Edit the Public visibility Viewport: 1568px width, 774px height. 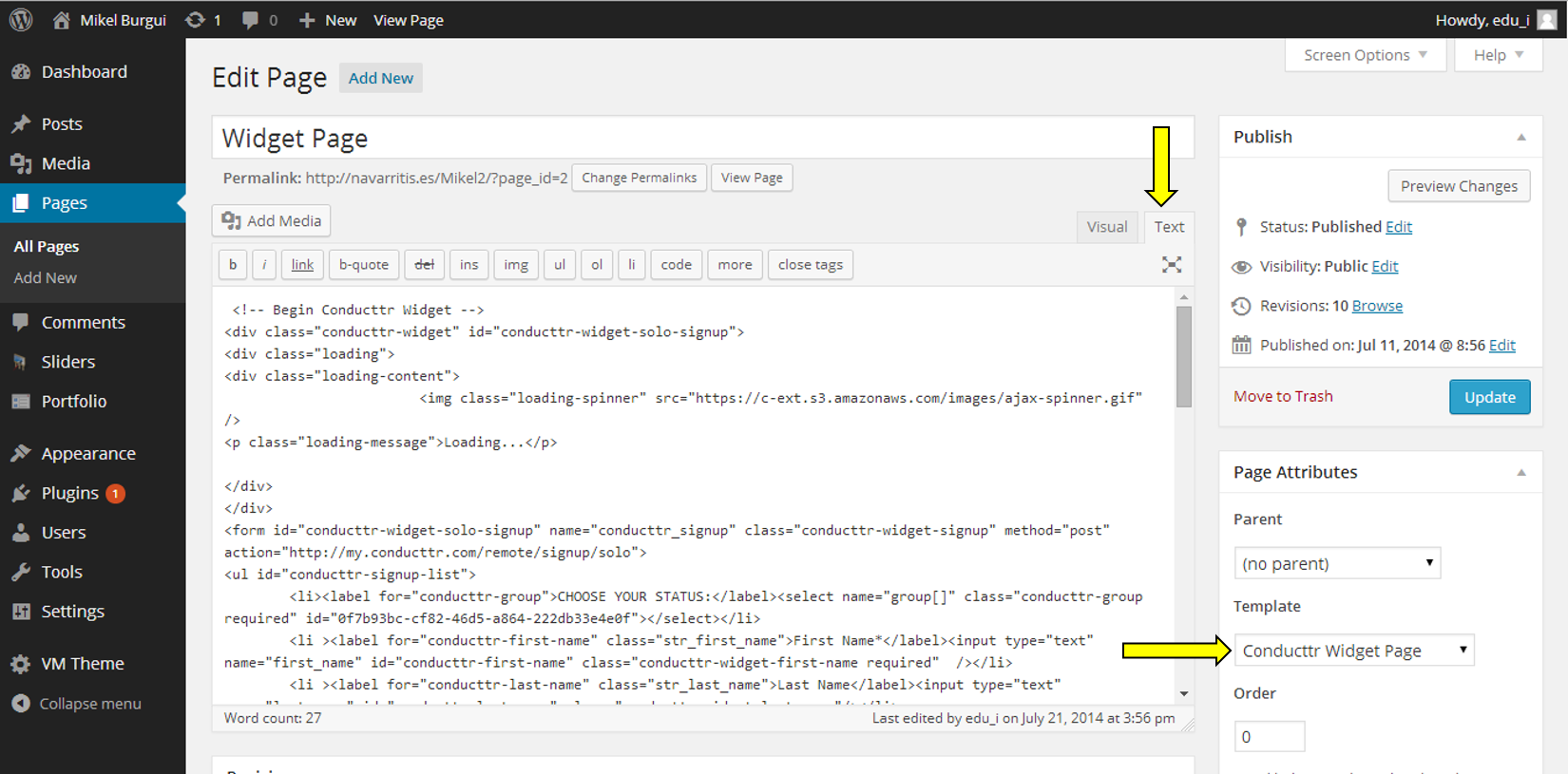click(x=1385, y=267)
